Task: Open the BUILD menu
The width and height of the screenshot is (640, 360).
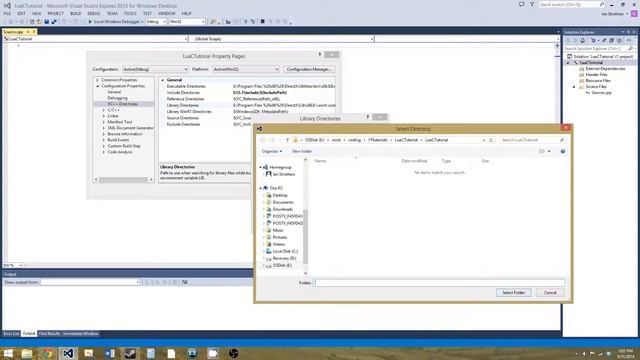Action: [x=76, y=13]
